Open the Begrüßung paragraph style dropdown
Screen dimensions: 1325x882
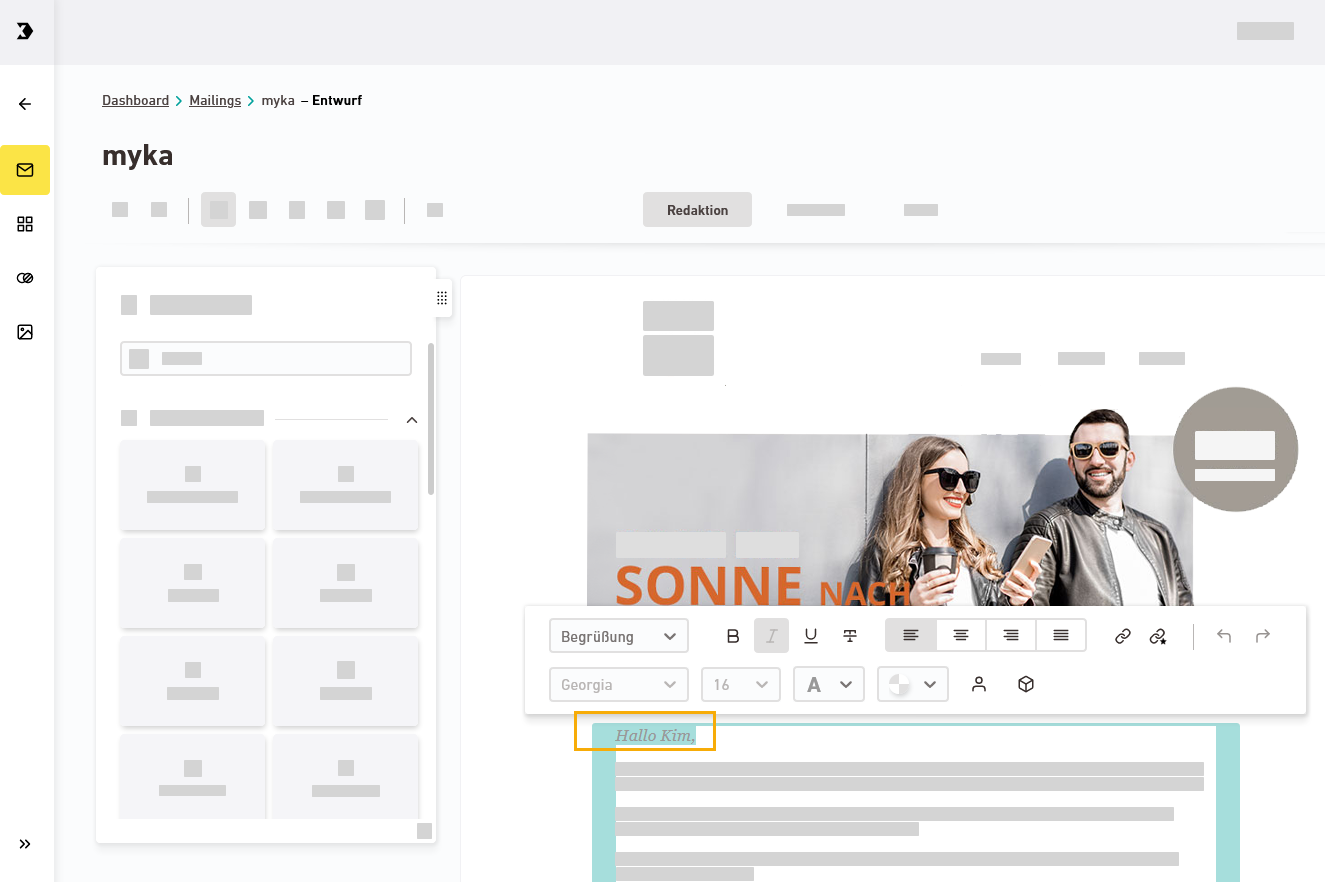pyautogui.click(x=618, y=636)
